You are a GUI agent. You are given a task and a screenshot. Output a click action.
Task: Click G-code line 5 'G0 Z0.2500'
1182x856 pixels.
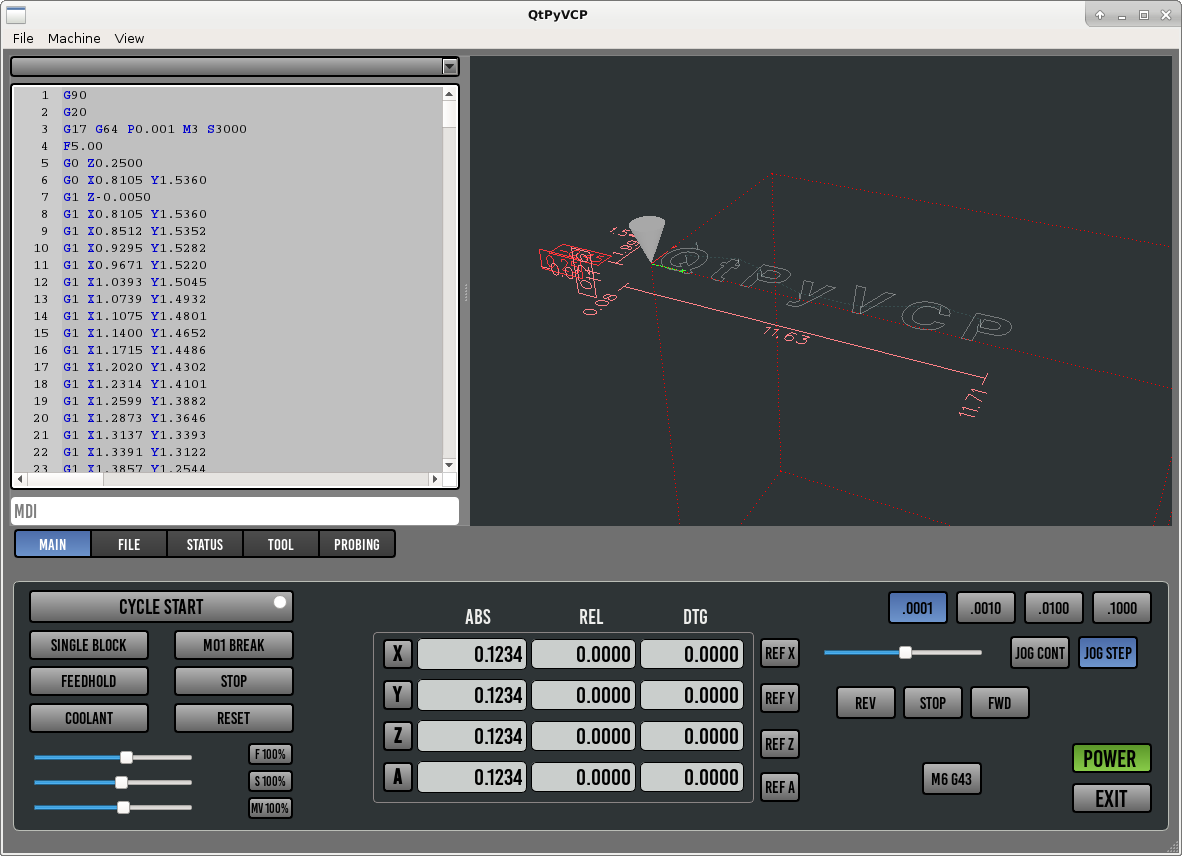click(103, 163)
